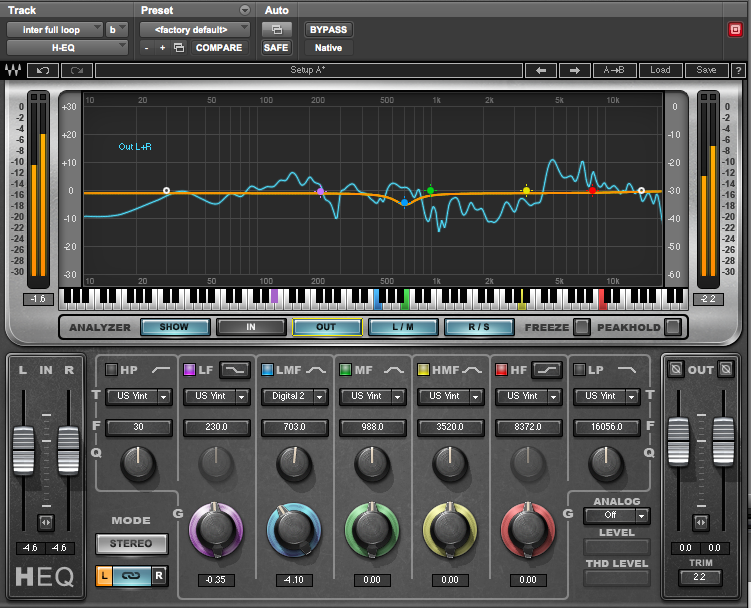This screenshot has height=608, width=751.
Task: Click the blue LMF gain knob
Action: point(293,528)
